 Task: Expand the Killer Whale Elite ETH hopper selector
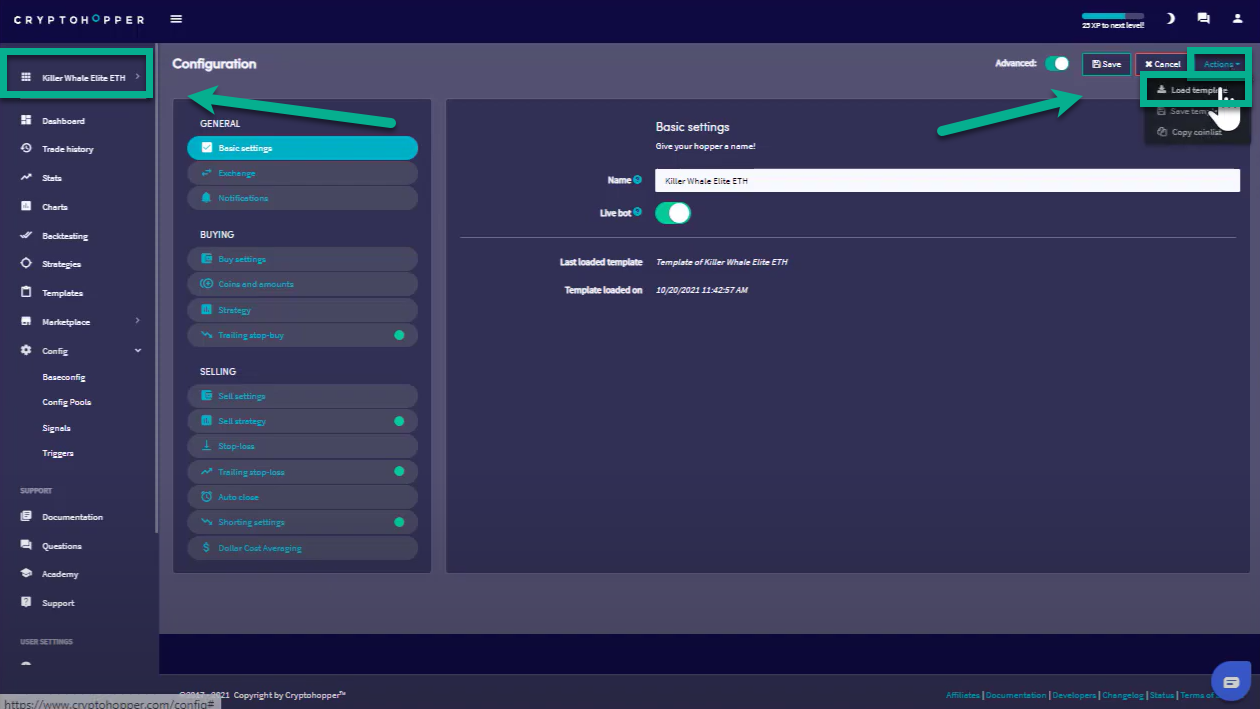coord(80,78)
